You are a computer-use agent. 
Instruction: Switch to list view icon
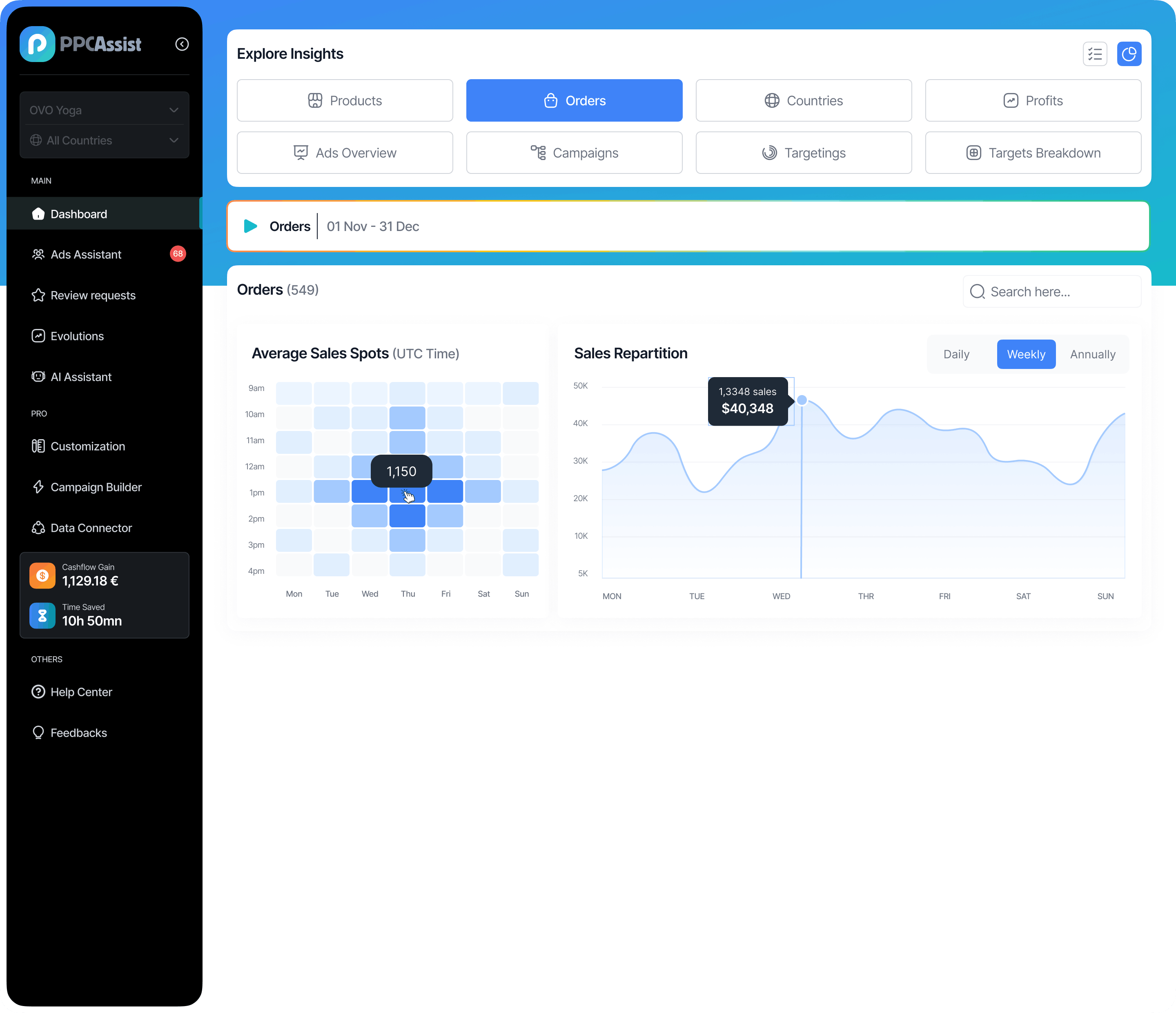[x=1094, y=54]
